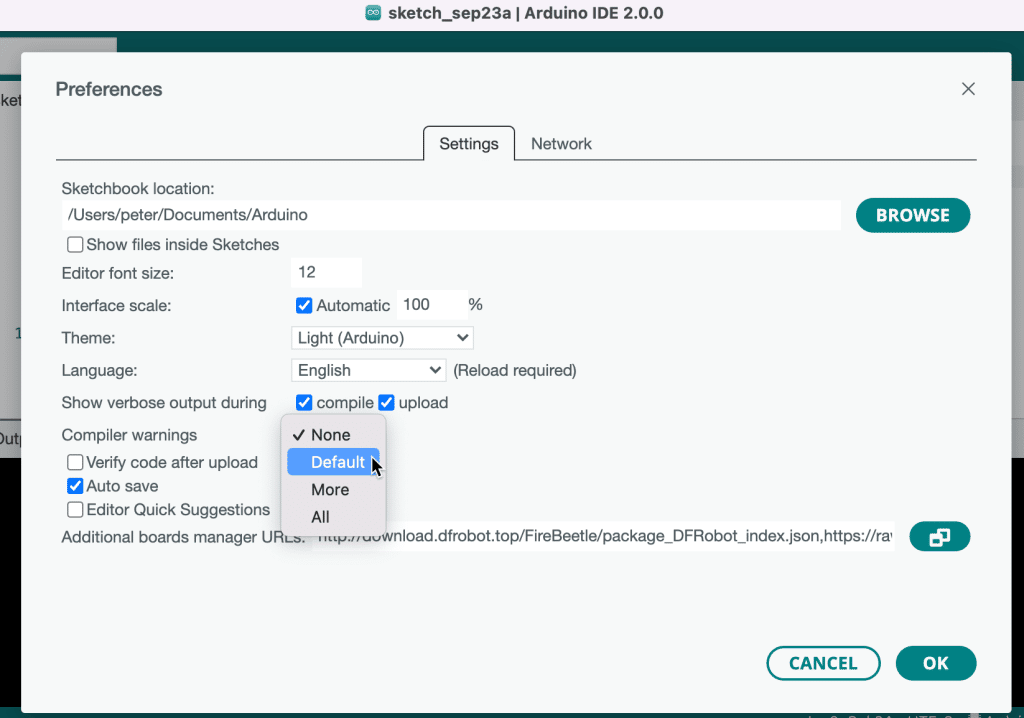Click the BROWSE button
Viewport: 1024px width, 718px height.
pyautogui.click(x=912, y=216)
